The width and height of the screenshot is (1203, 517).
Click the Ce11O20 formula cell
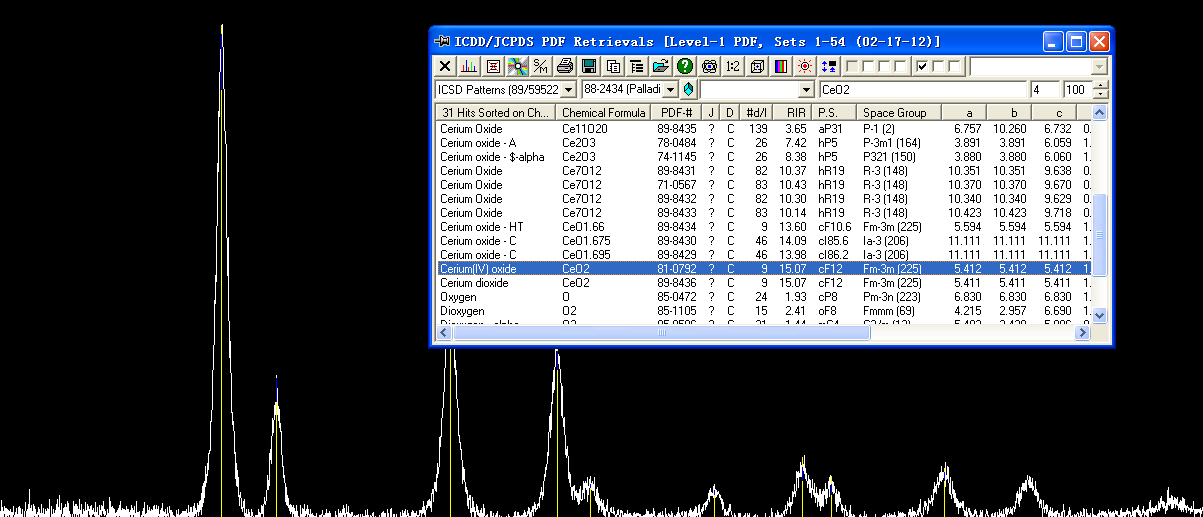(583, 129)
